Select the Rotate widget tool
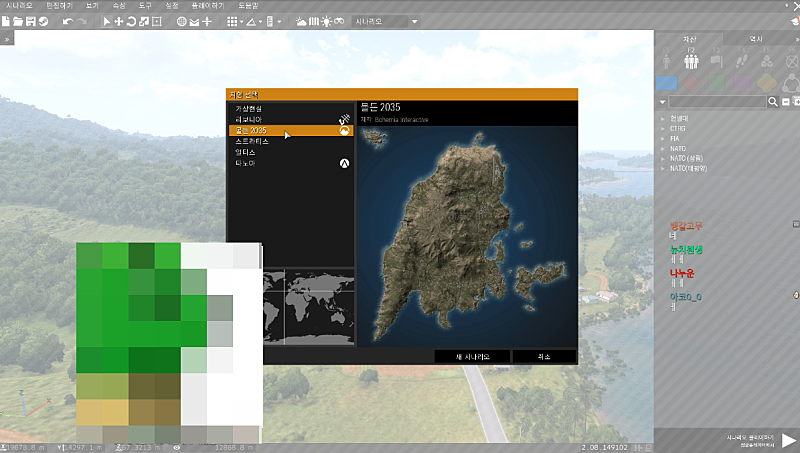The height and width of the screenshot is (453, 800). [131, 21]
